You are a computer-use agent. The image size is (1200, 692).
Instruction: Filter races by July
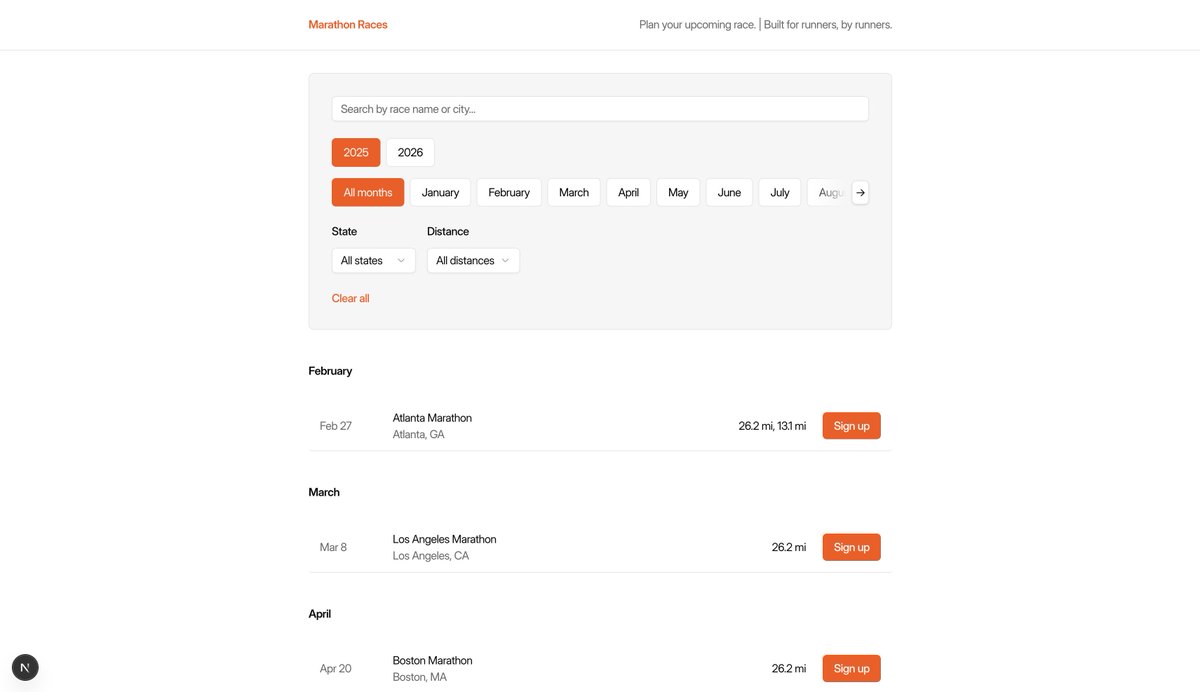[780, 192]
